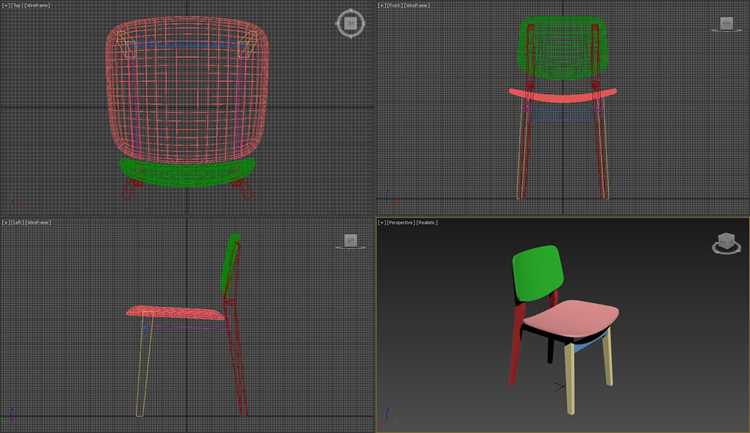Open the Top view name label menu
Image resolution: width=750 pixels, height=433 pixels.
(x=16, y=5)
